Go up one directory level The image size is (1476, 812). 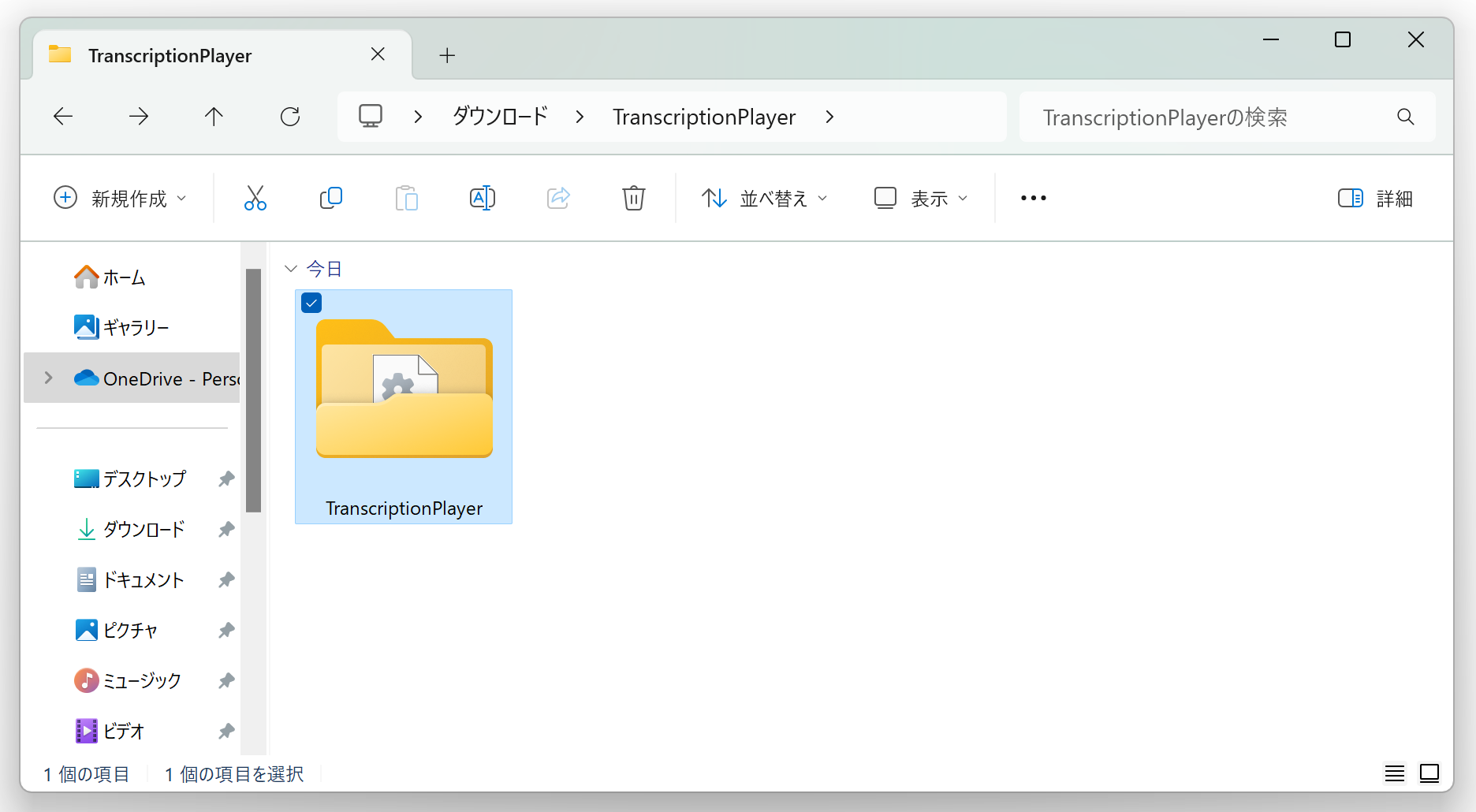(x=214, y=117)
